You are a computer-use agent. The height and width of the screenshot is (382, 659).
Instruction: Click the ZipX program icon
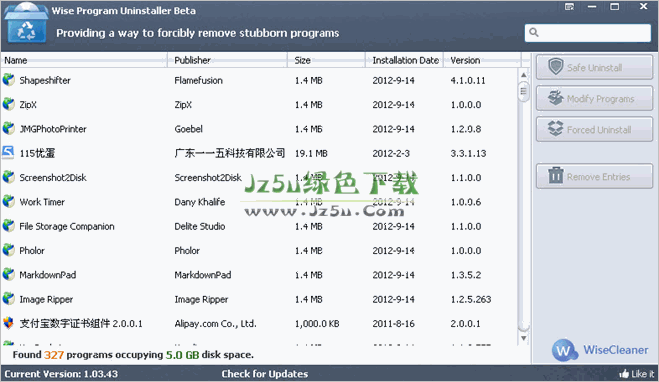coord(8,104)
